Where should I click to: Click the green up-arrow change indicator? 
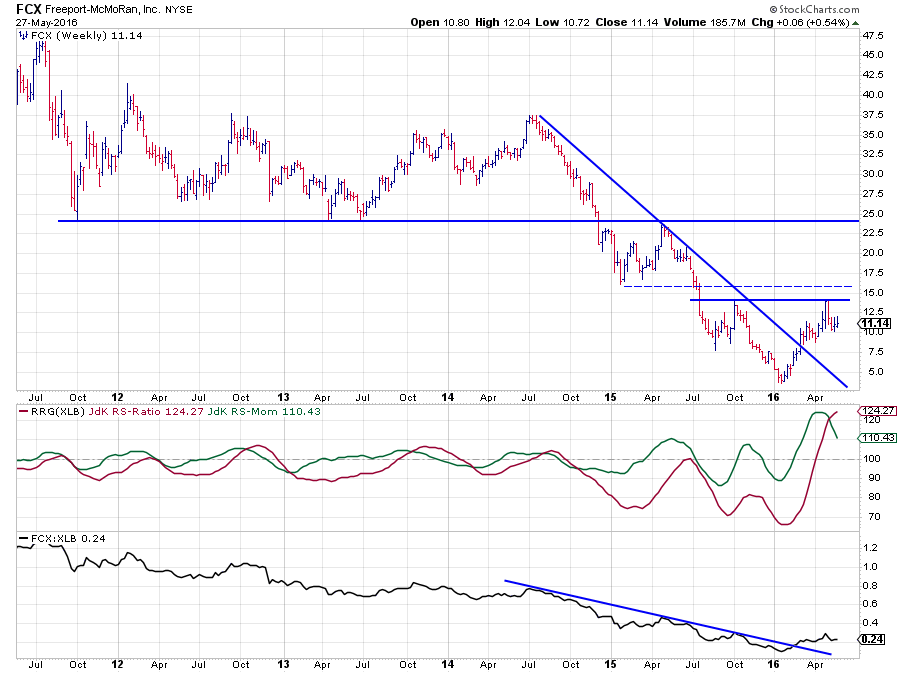[x=855, y=23]
